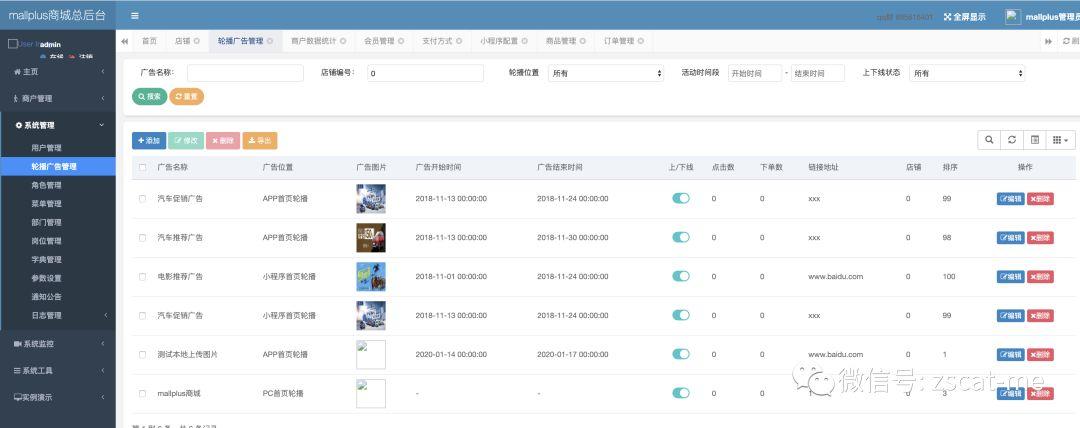
Task: Expand the 主页 sidebar menu
Action: click(58, 72)
